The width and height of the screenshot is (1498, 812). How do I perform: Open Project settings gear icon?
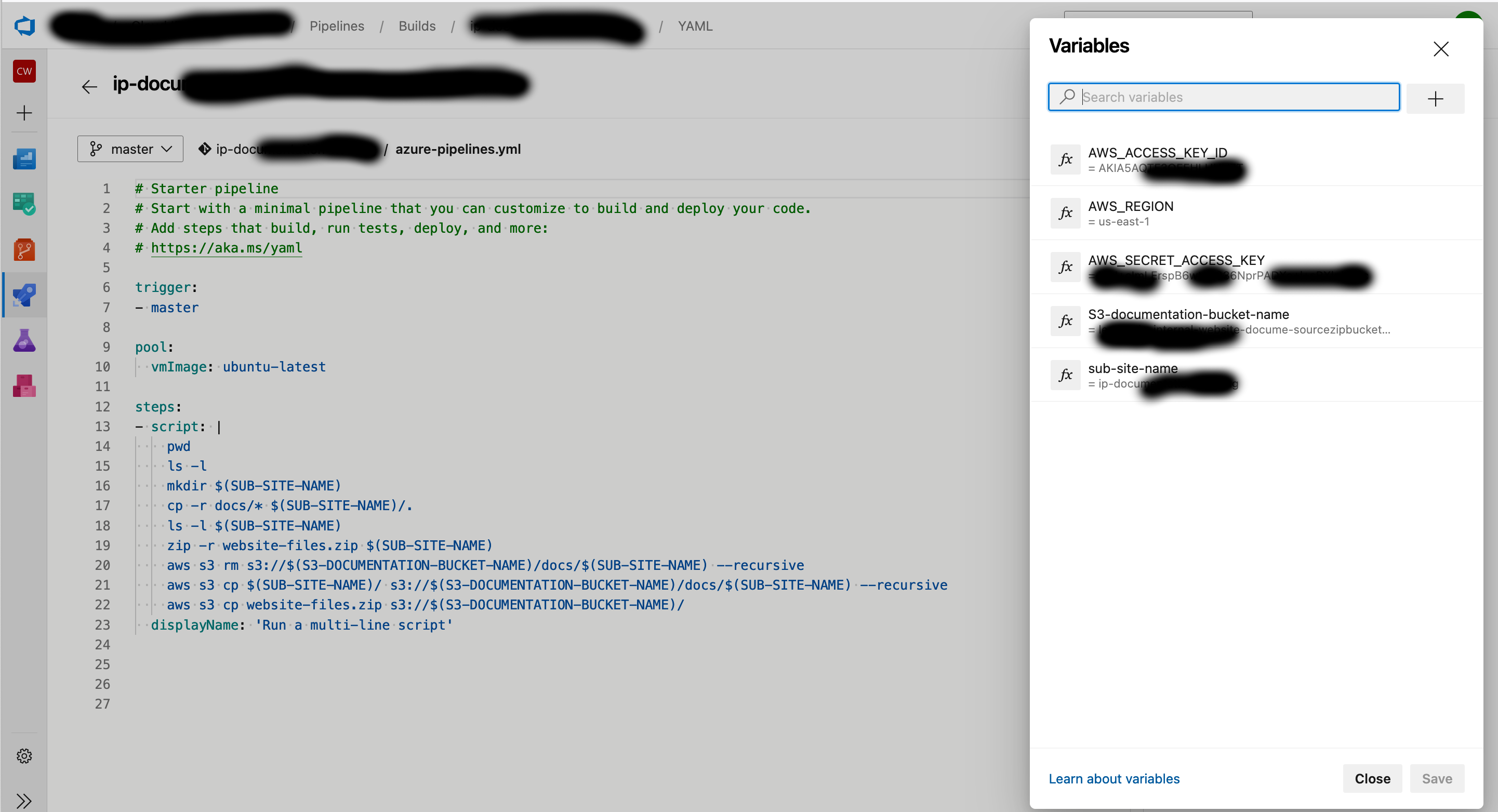click(x=24, y=755)
